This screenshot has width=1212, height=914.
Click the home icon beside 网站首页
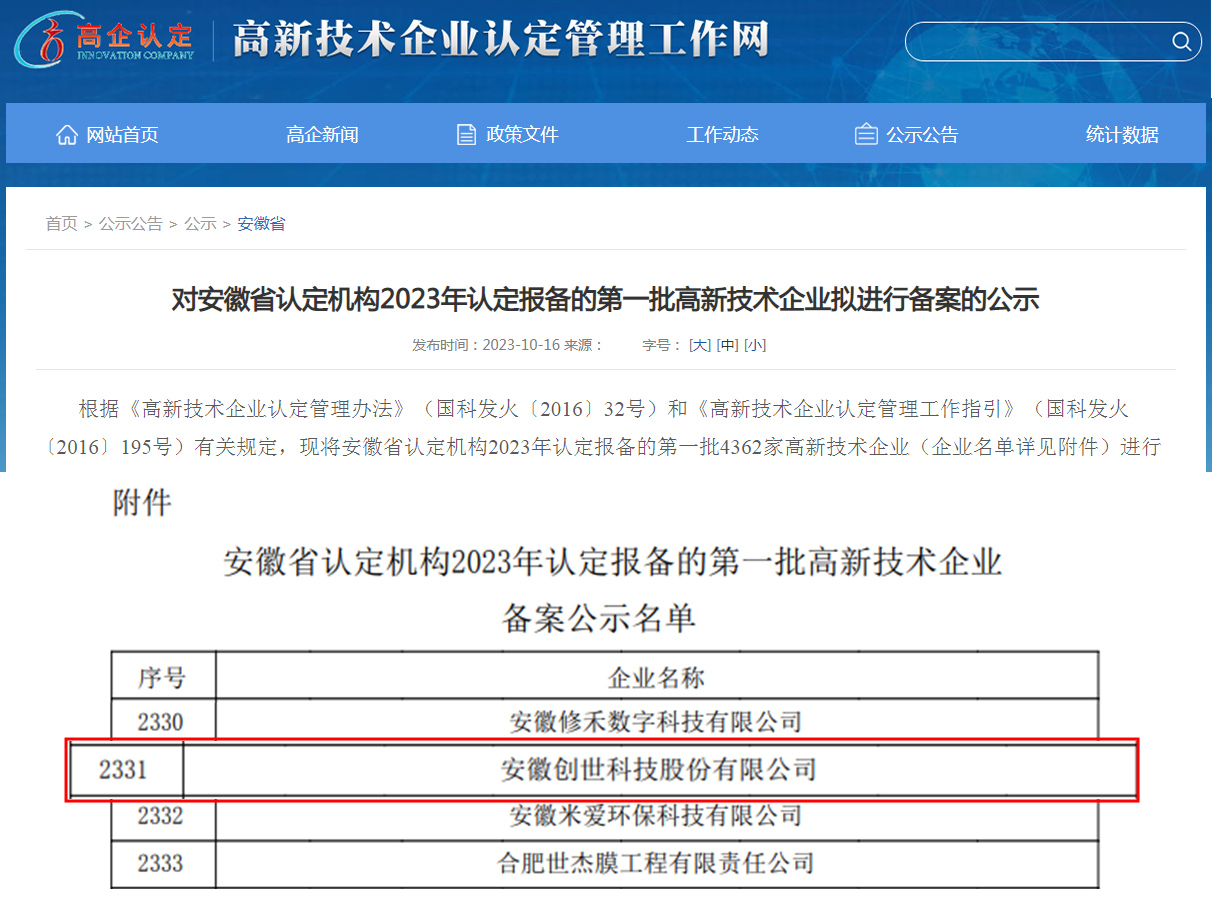[66, 135]
